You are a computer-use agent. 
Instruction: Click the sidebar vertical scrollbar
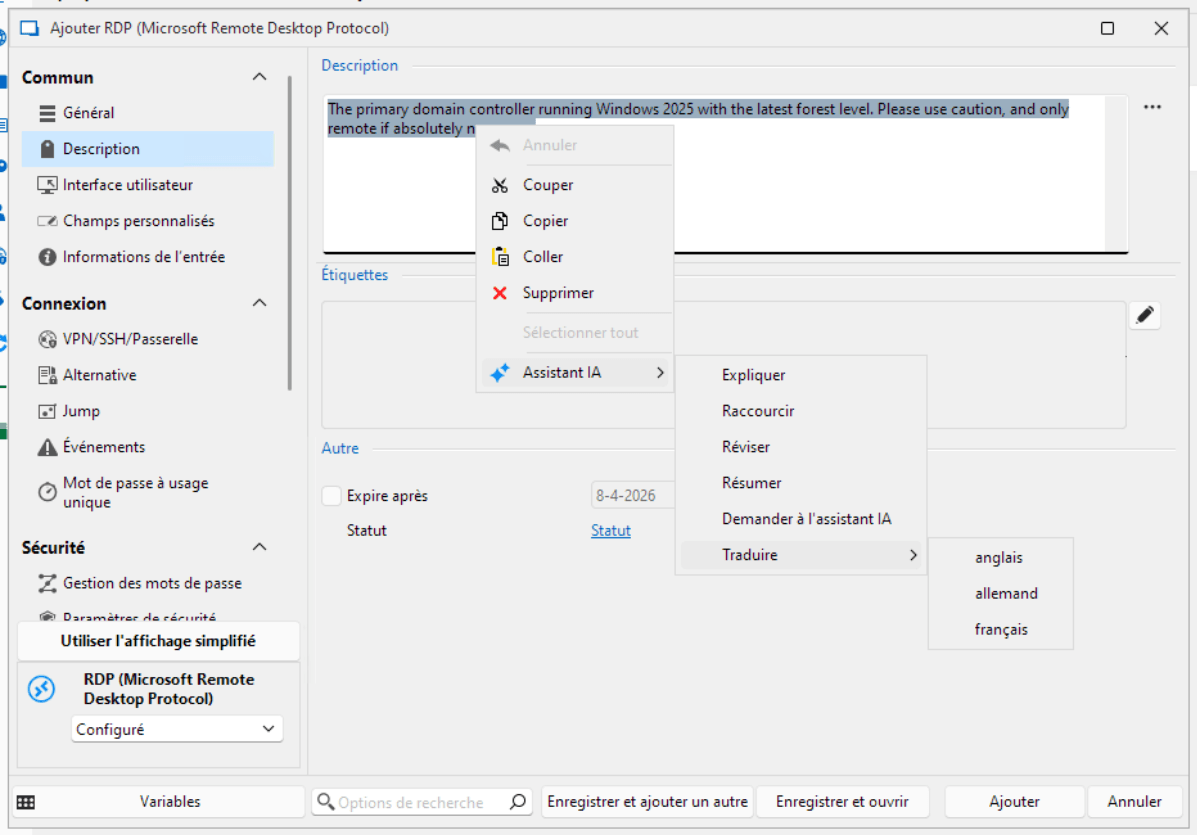click(290, 230)
